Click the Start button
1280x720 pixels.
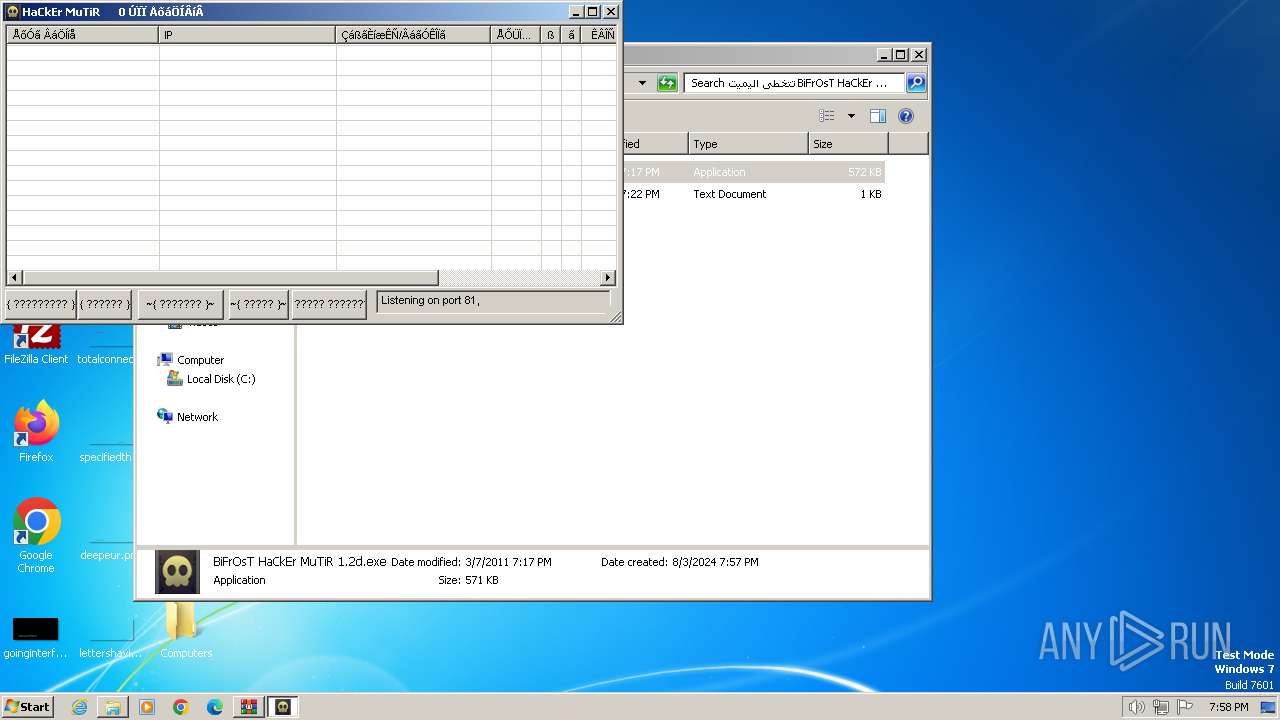[x=28, y=707]
